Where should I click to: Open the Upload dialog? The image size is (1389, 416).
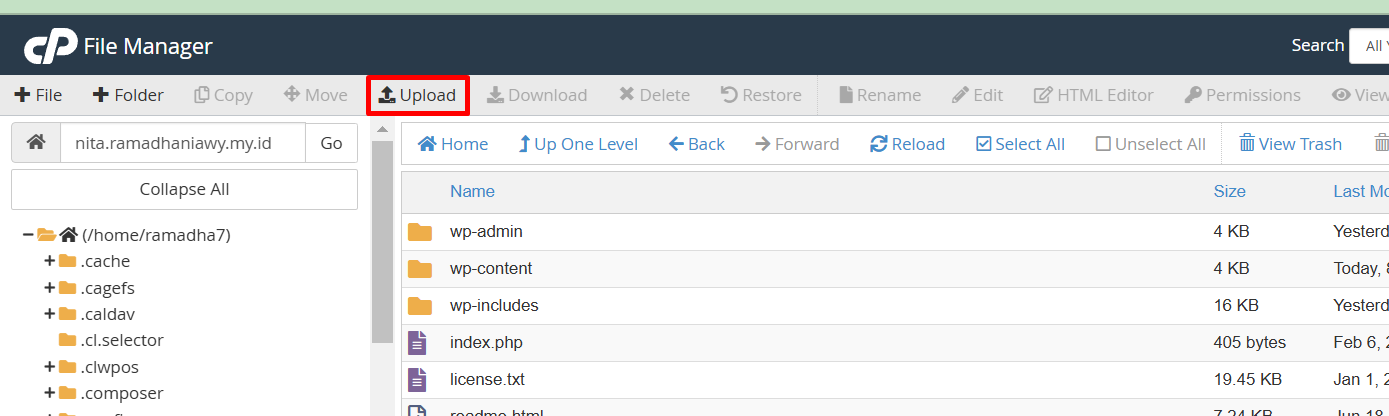point(418,96)
